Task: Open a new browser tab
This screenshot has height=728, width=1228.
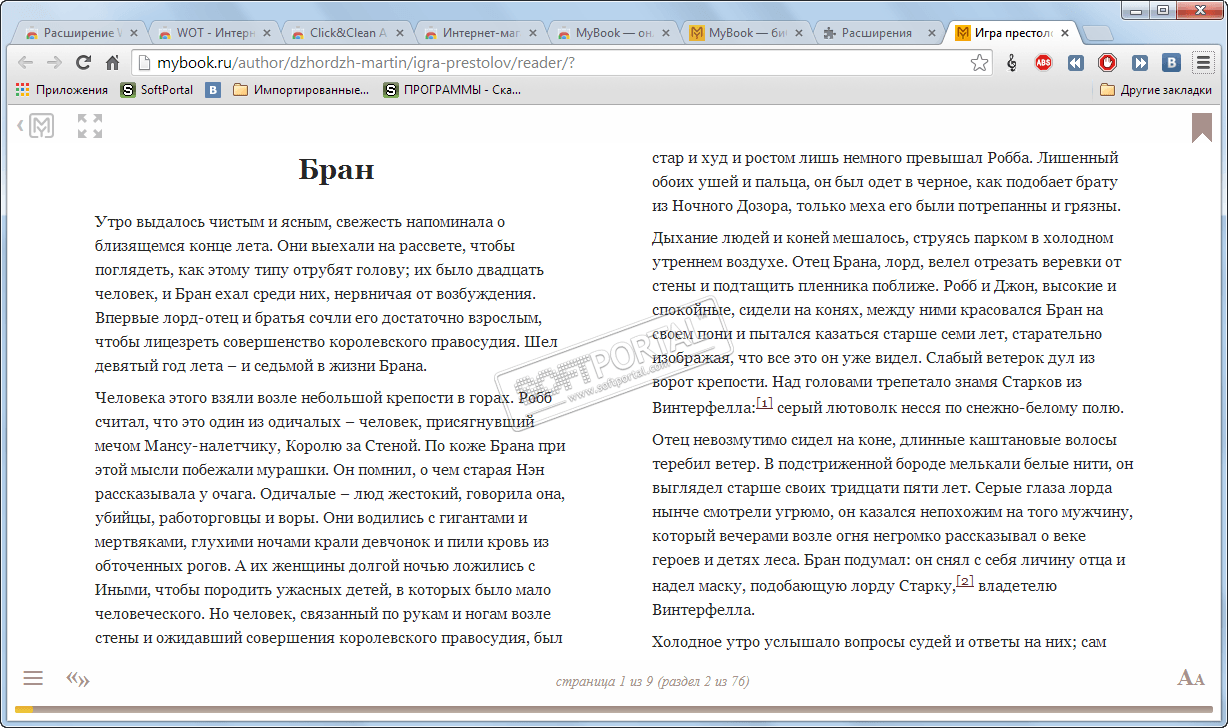Action: [1097, 34]
